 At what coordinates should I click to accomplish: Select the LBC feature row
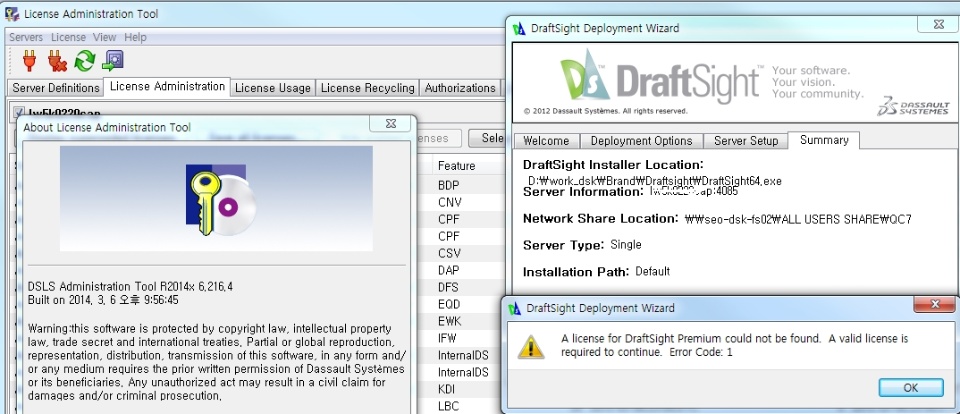pos(448,406)
